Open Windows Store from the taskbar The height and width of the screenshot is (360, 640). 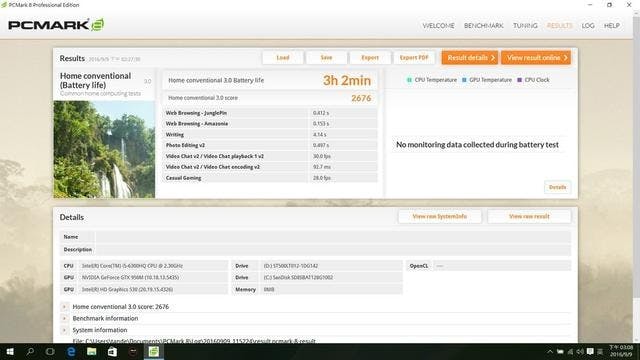pos(112,351)
